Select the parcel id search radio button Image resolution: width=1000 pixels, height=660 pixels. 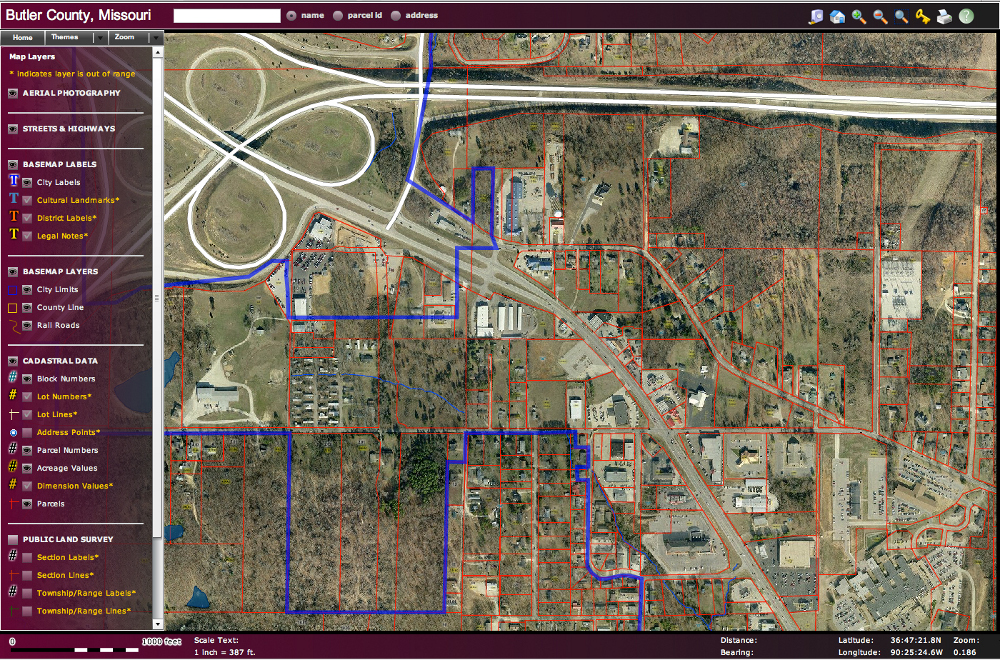(338, 16)
